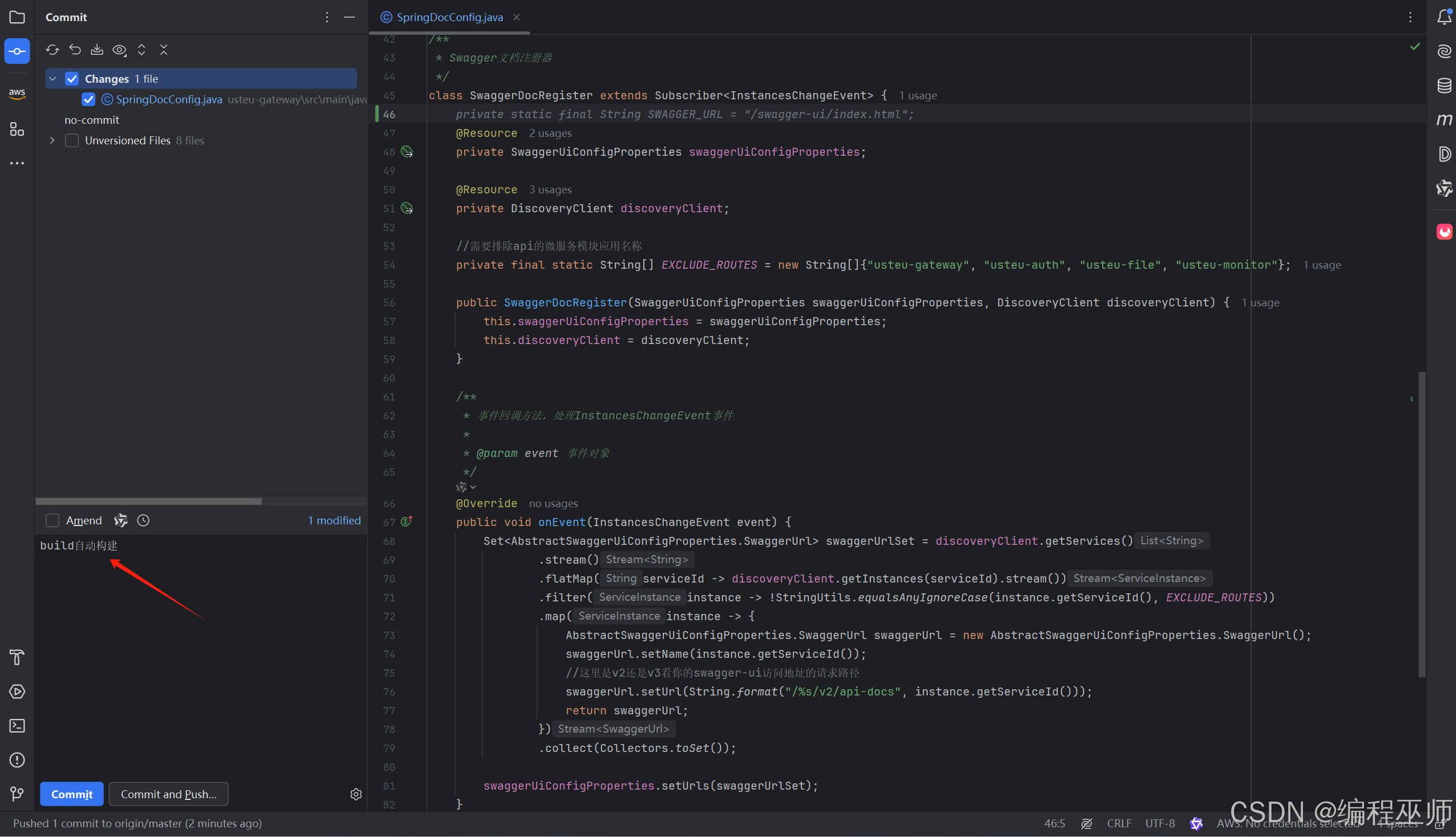1456x837 pixels.
Task: Click the Refresh changes icon
Action: 53,50
